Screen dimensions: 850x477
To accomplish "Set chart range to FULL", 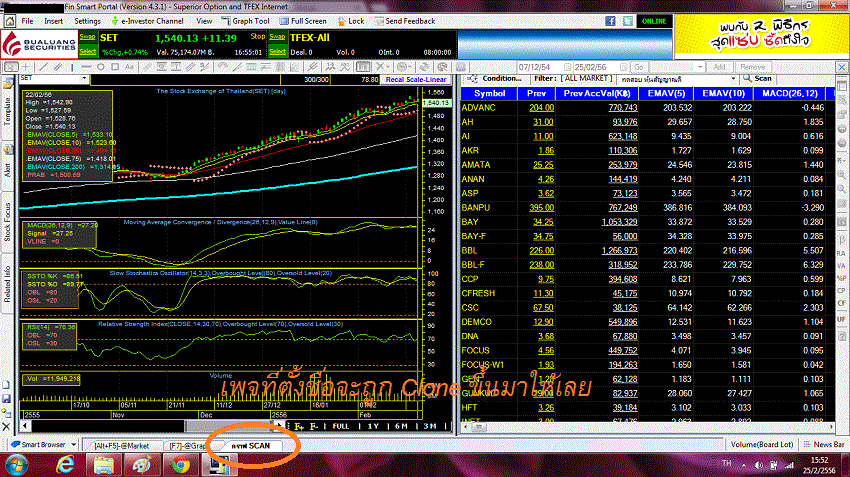I will [341, 427].
